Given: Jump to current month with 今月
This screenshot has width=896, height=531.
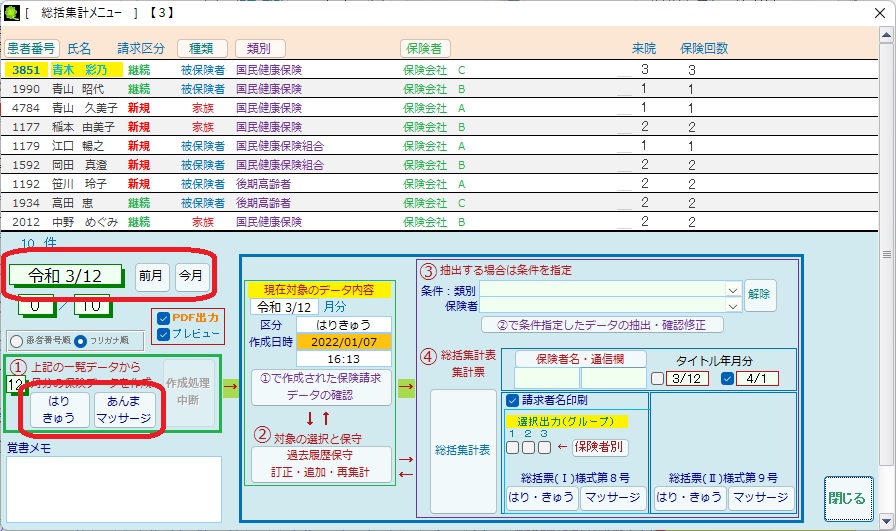Looking at the screenshot, I should click(x=191, y=276).
